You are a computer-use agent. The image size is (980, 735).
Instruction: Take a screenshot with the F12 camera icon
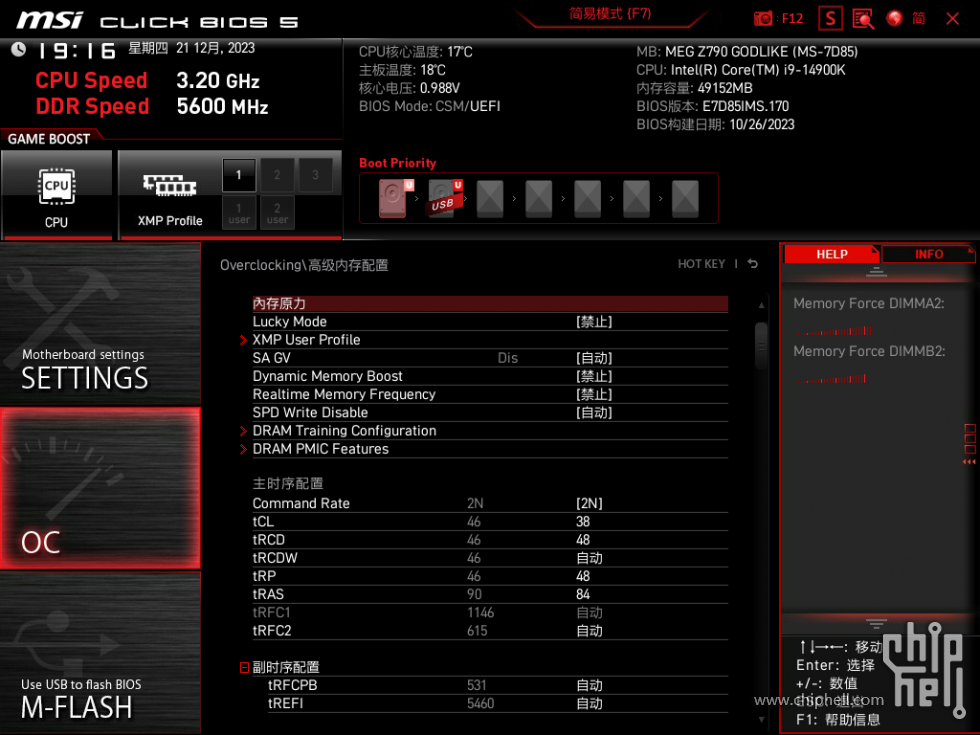762,18
